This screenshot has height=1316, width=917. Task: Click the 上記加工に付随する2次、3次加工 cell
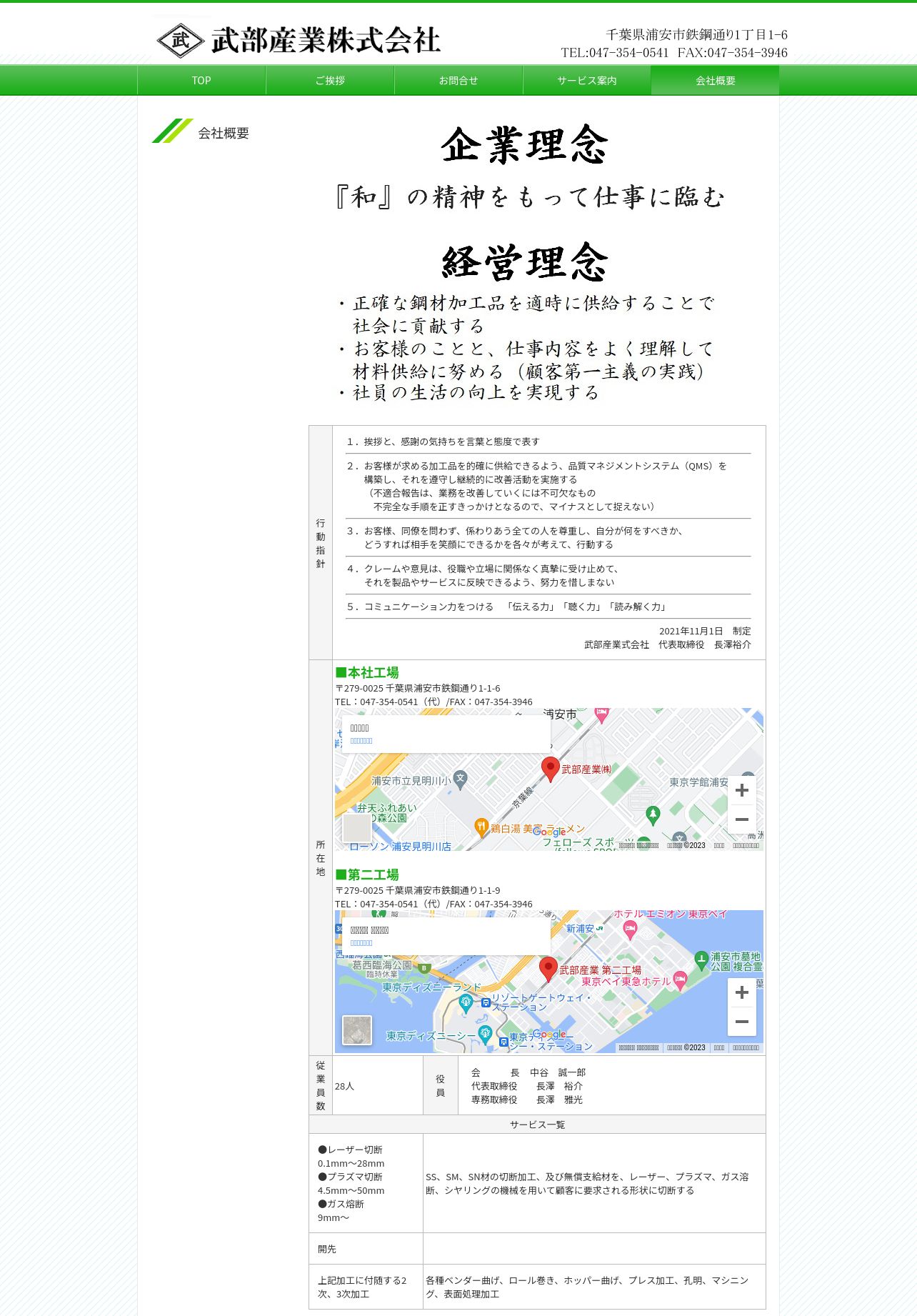pyautogui.click(x=366, y=1287)
